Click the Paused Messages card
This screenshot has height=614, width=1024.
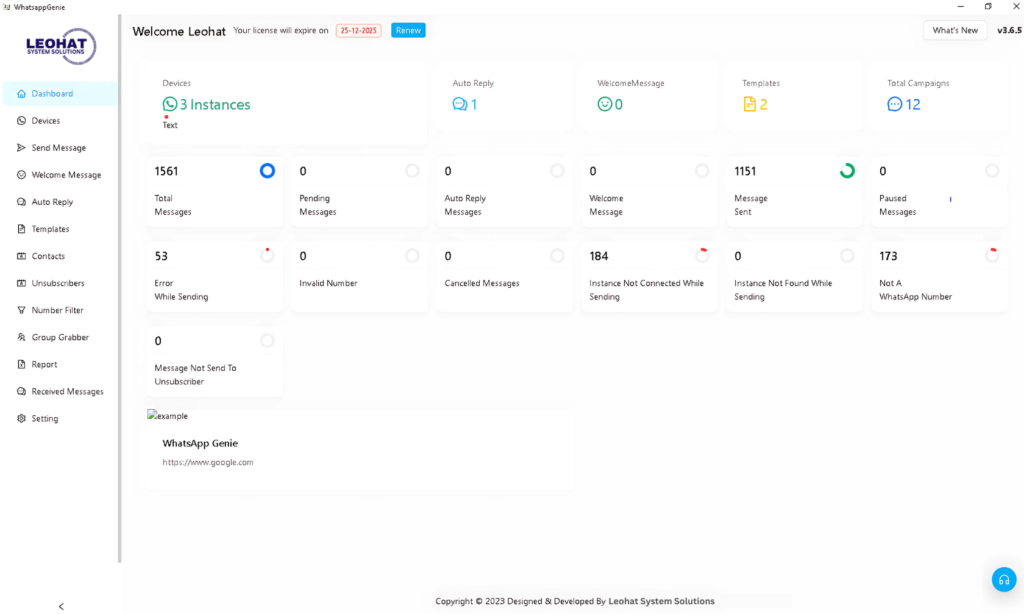pos(939,191)
